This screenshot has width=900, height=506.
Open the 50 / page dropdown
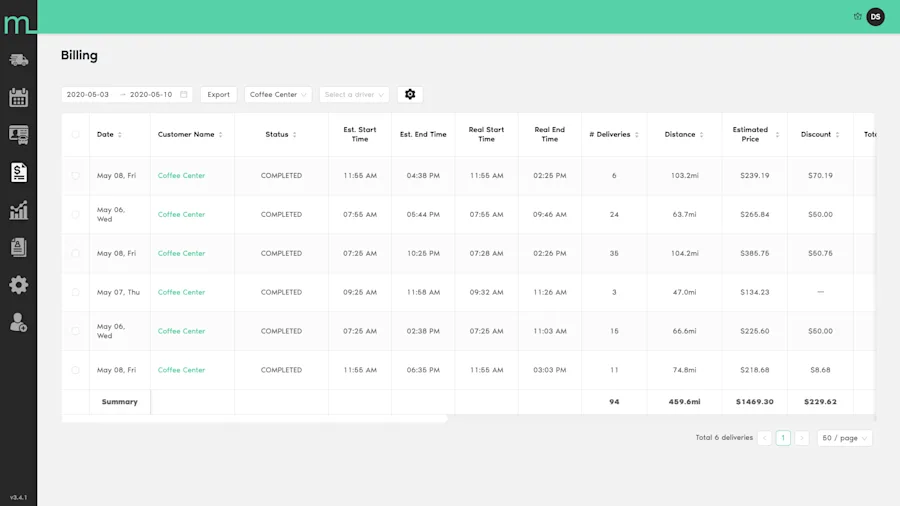tap(844, 438)
